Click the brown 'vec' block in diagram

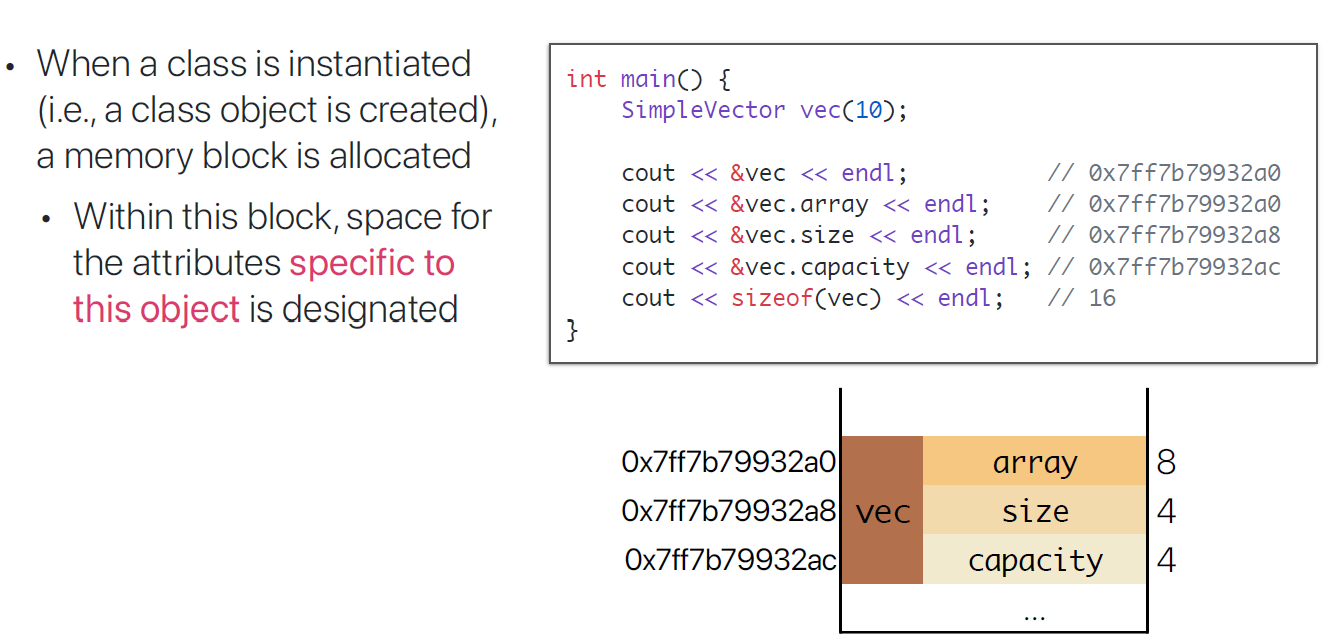882,511
